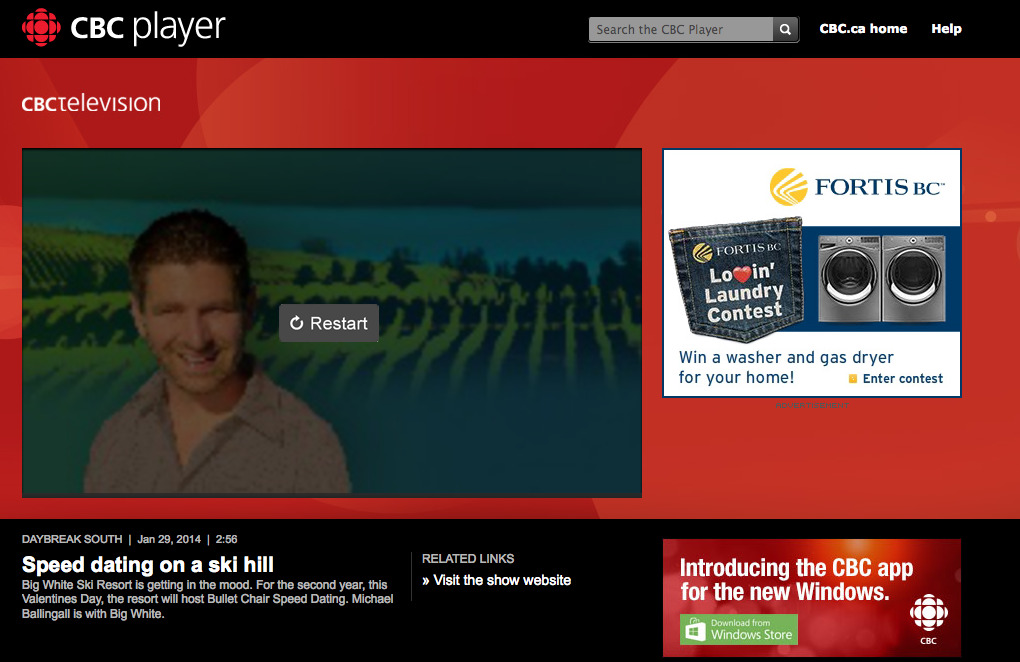Click the washer and dryer ad image
This screenshot has width=1020, height=662.
click(881, 278)
